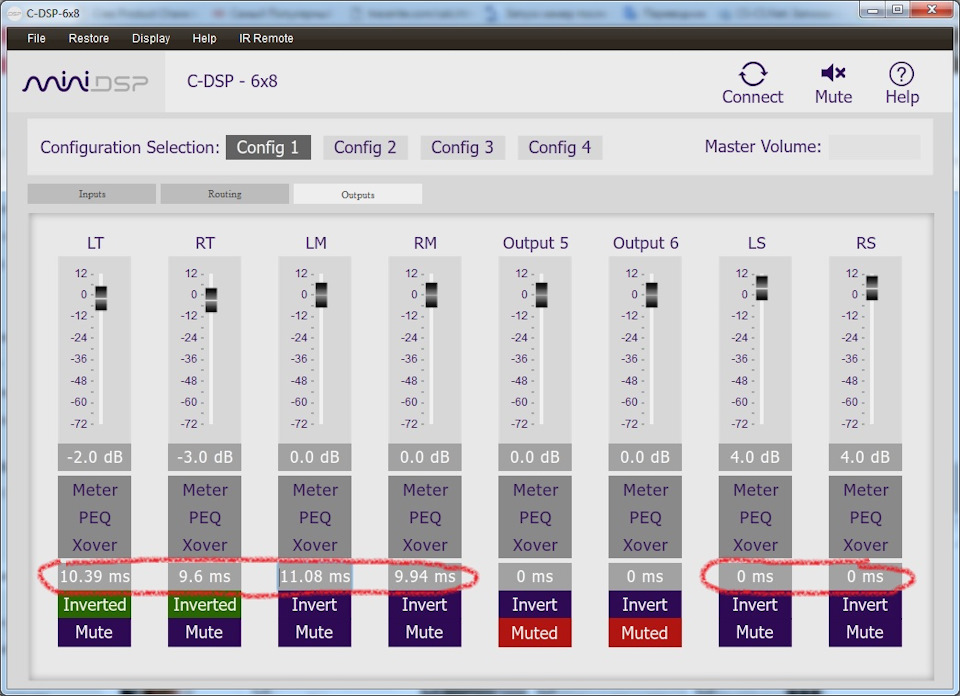Viewport: 960px width, 696px height.
Task: Open Xover for the LS output
Action: coord(755,545)
